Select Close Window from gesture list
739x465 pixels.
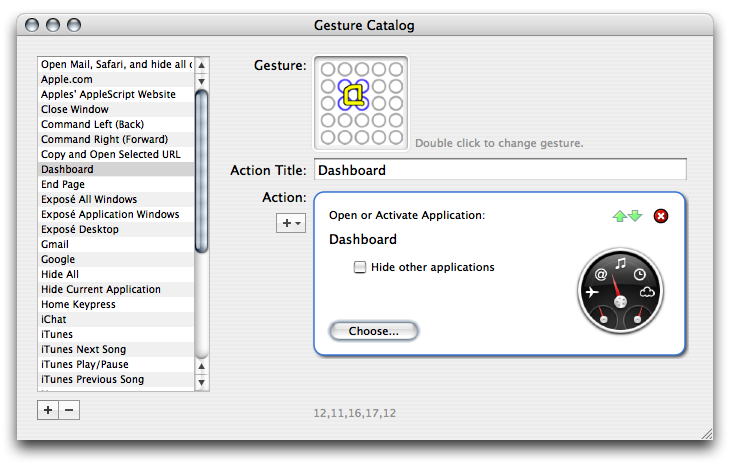75,109
